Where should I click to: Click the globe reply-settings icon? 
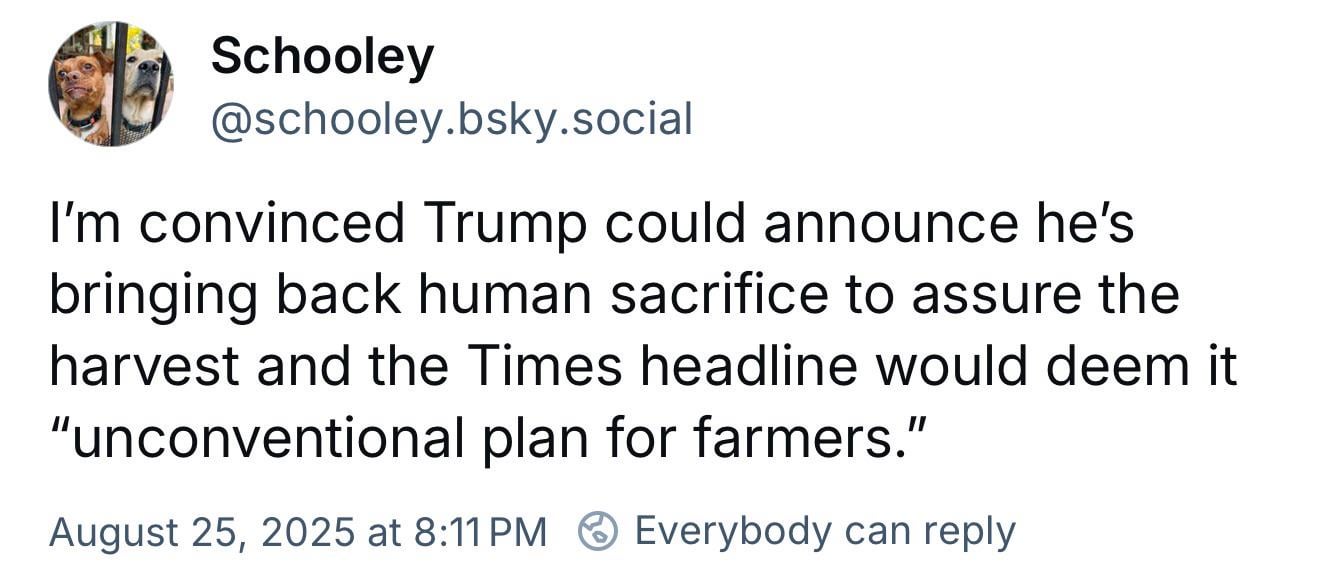[598, 531]
